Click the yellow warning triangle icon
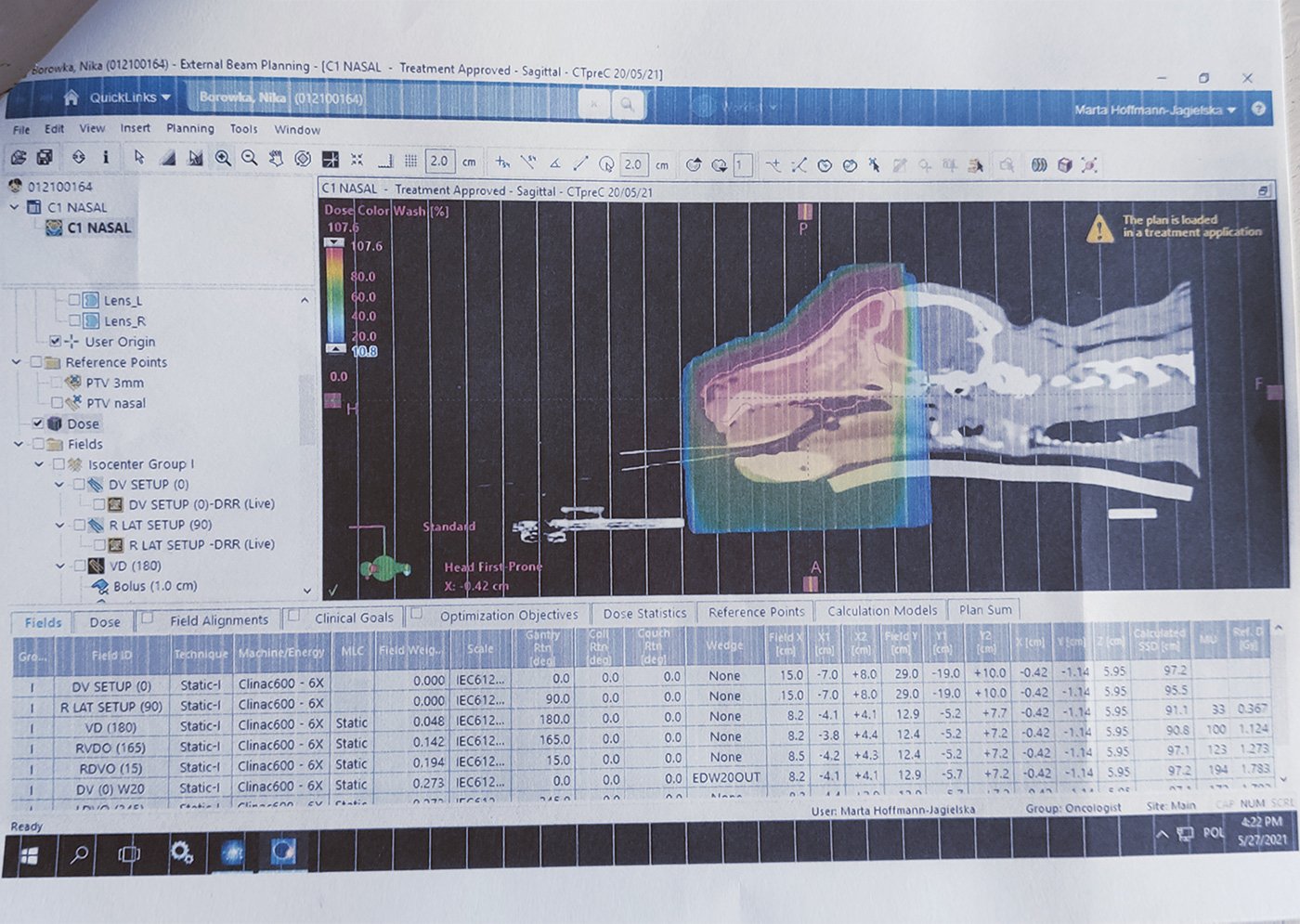Viewport: 1300px width, 924px height. click(x=1099, y=228)
